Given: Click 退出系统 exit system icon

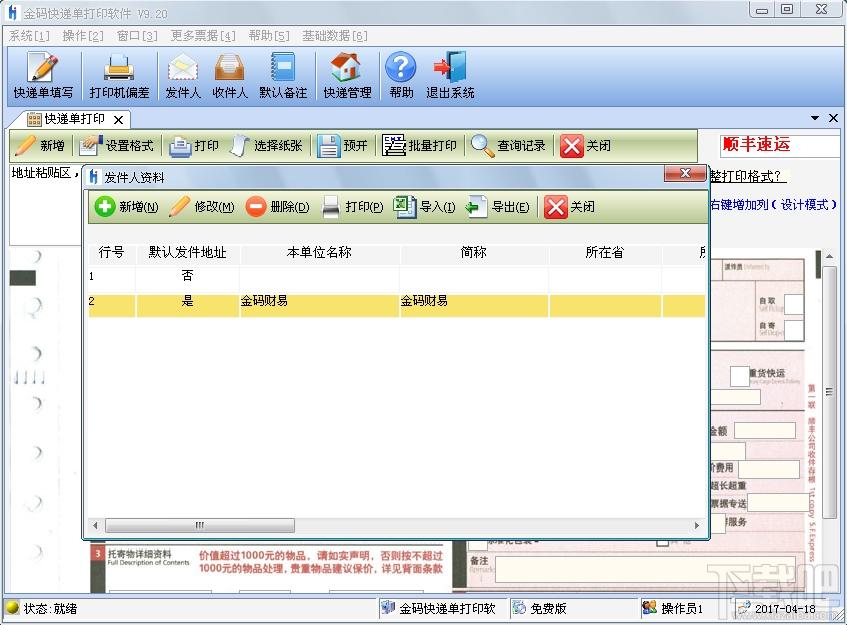Looking at the screenshot, I should pyautogui.click(x=449, y=76).
